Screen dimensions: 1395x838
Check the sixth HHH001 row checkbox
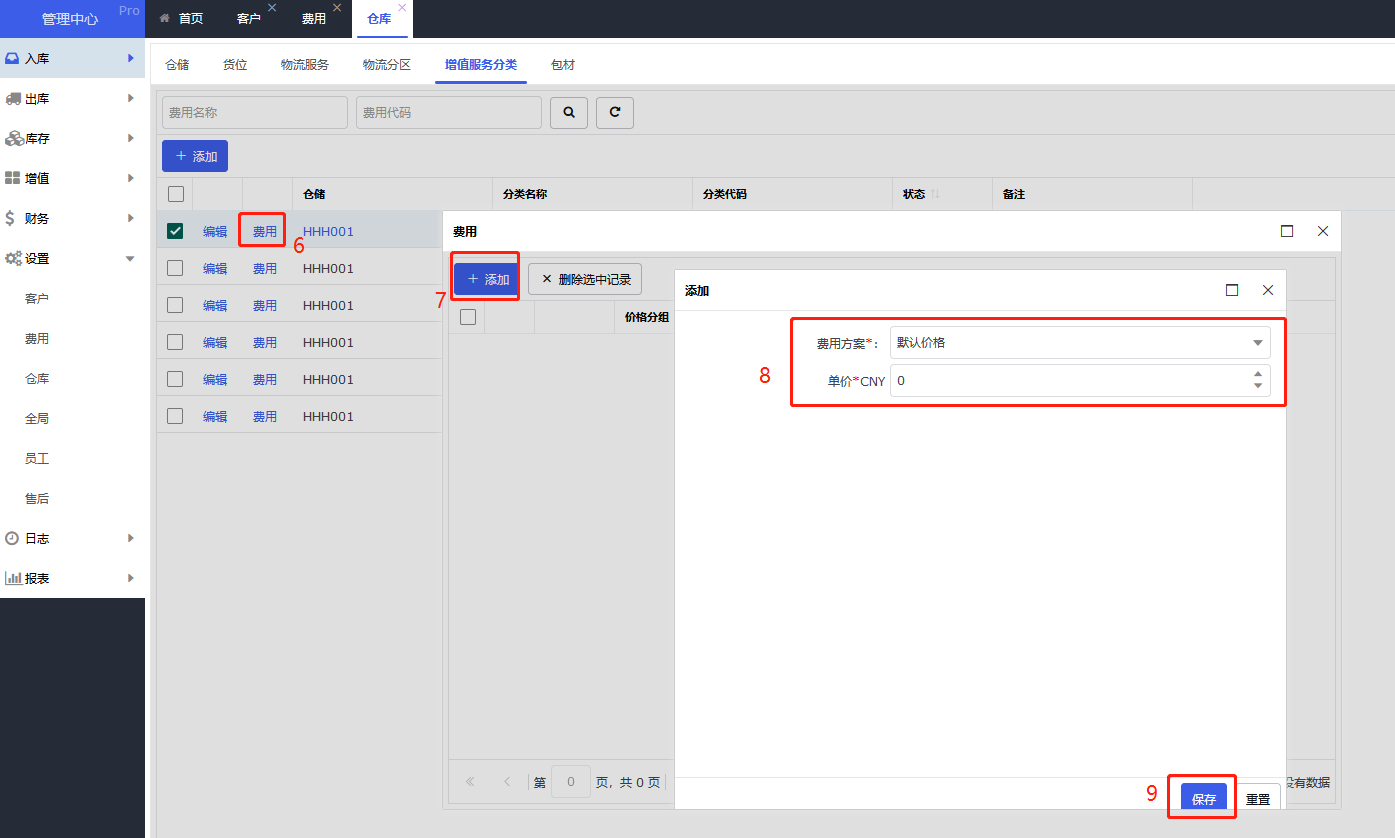coord(175,416)
